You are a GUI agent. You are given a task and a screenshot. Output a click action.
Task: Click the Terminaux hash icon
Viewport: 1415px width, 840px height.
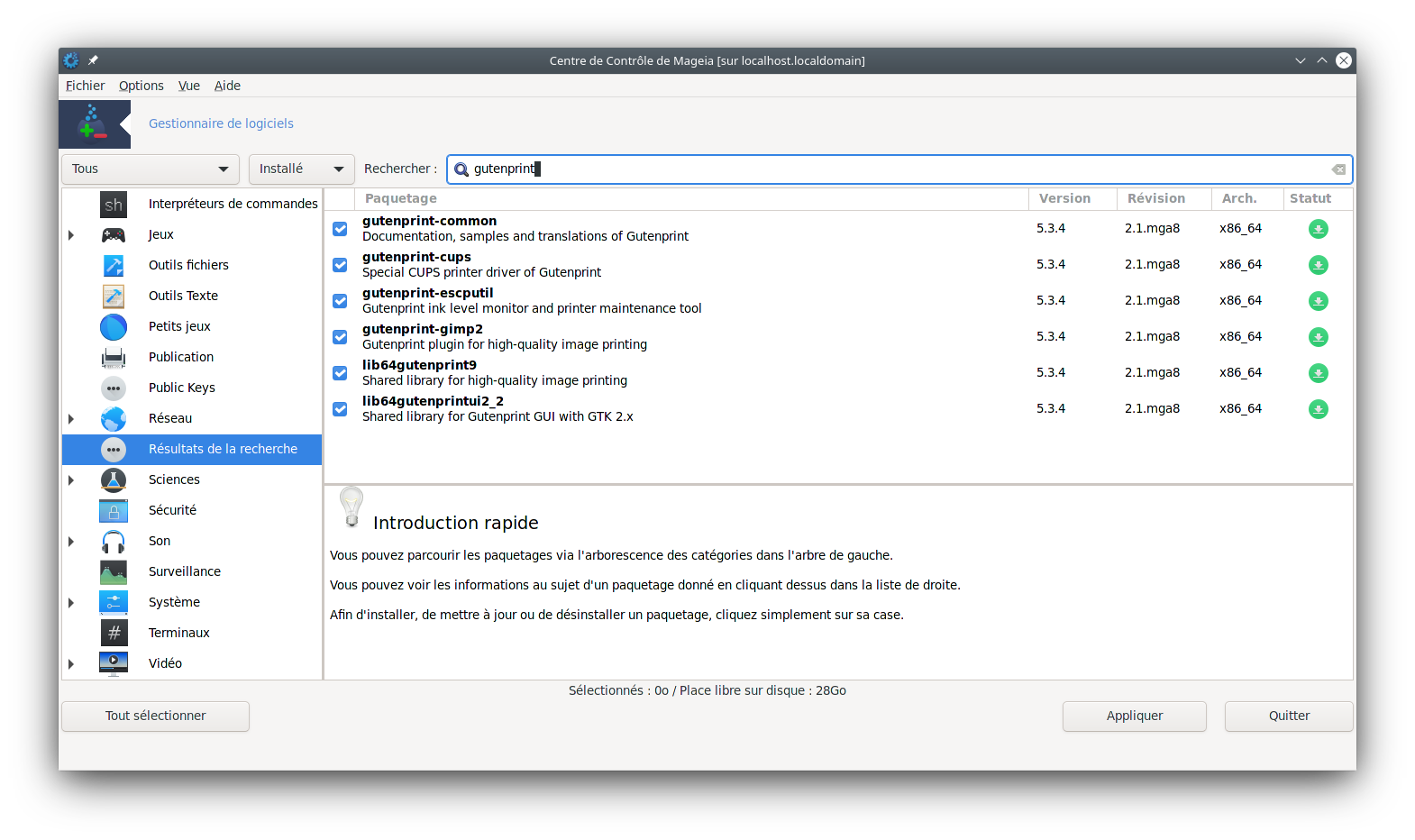pyautogui.click(x=114, y=634)
